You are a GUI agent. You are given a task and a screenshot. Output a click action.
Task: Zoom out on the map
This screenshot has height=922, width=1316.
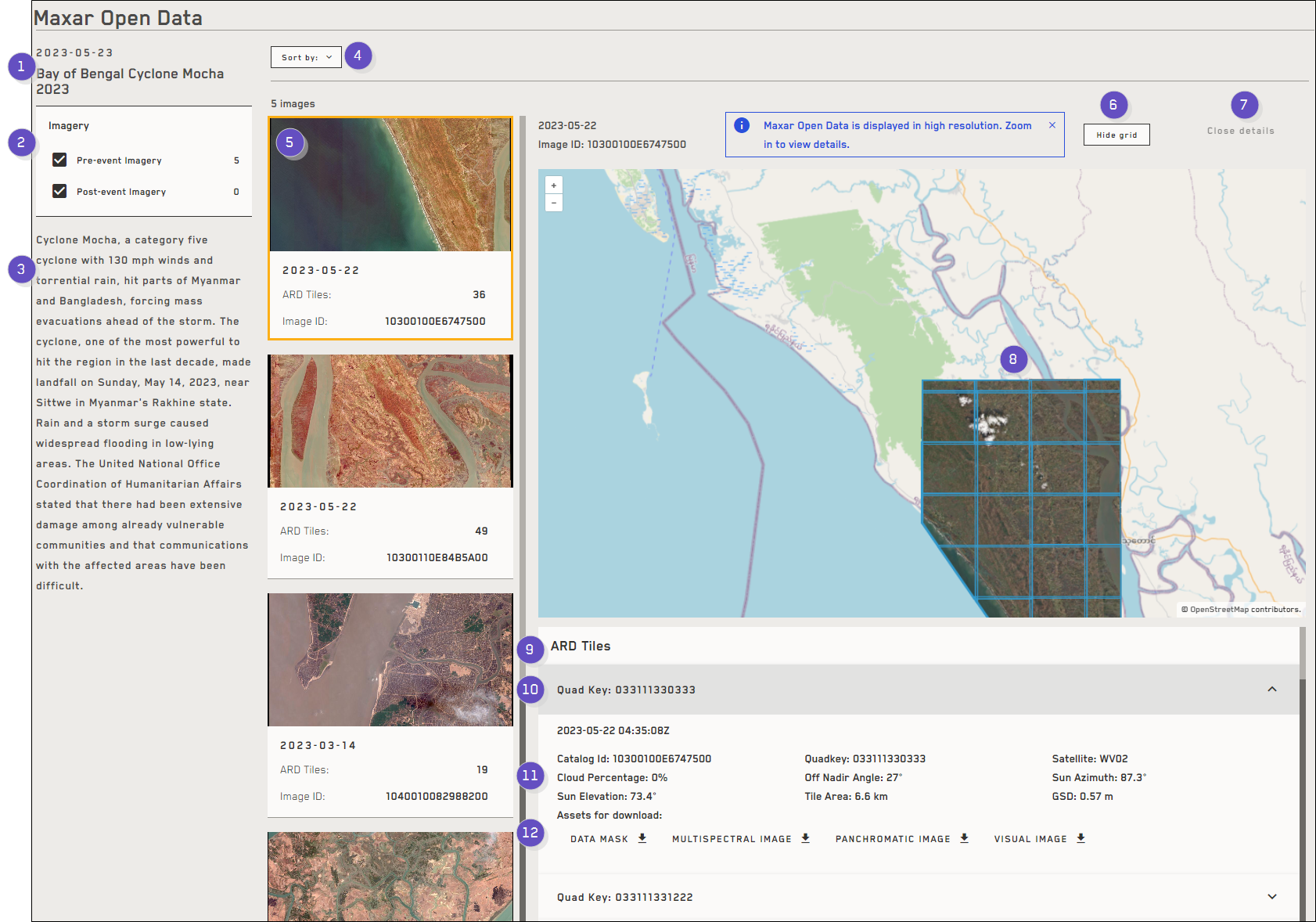coord(554,203)
